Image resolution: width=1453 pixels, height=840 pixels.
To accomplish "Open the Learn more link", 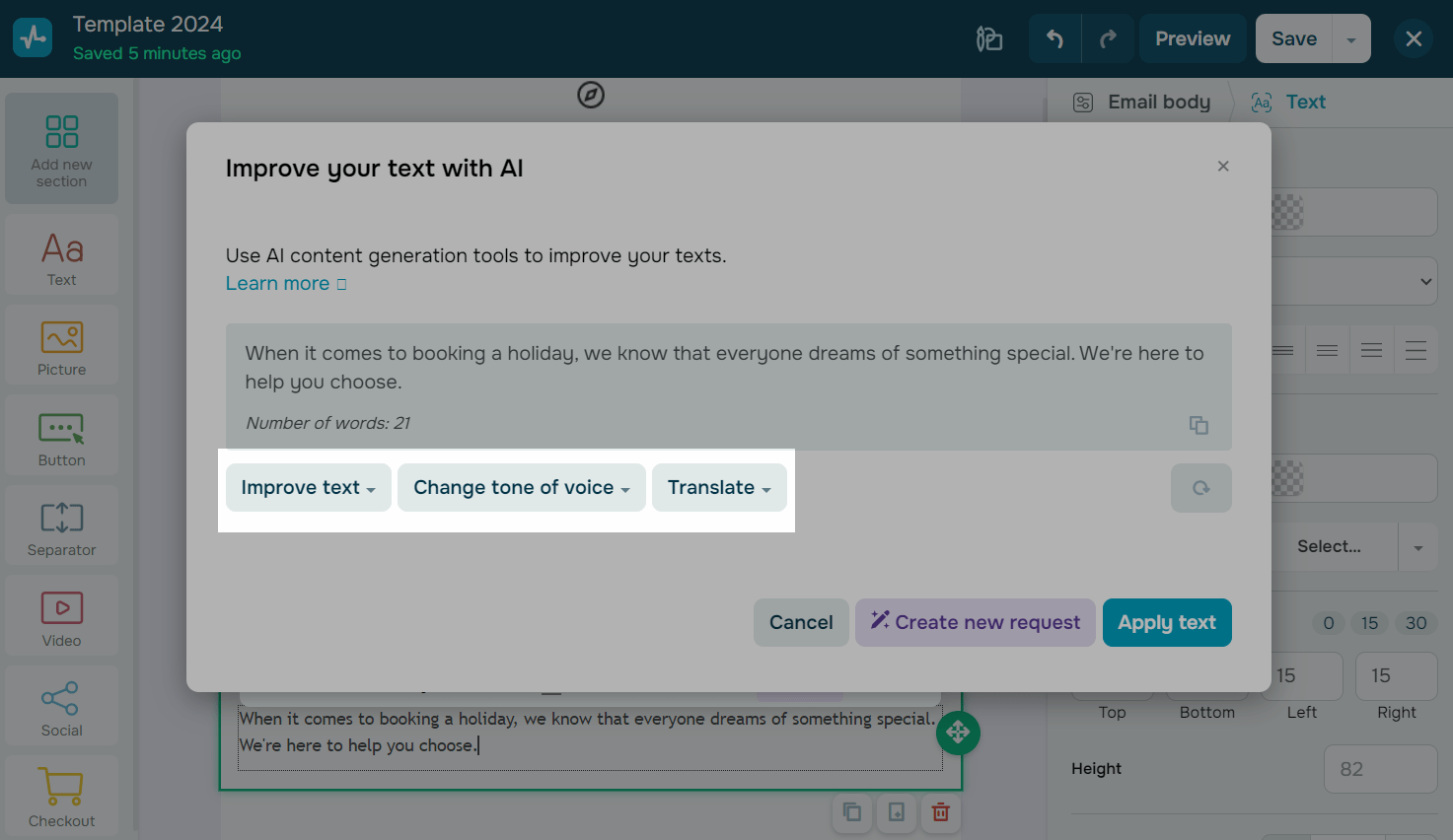I will pos(285,284).
